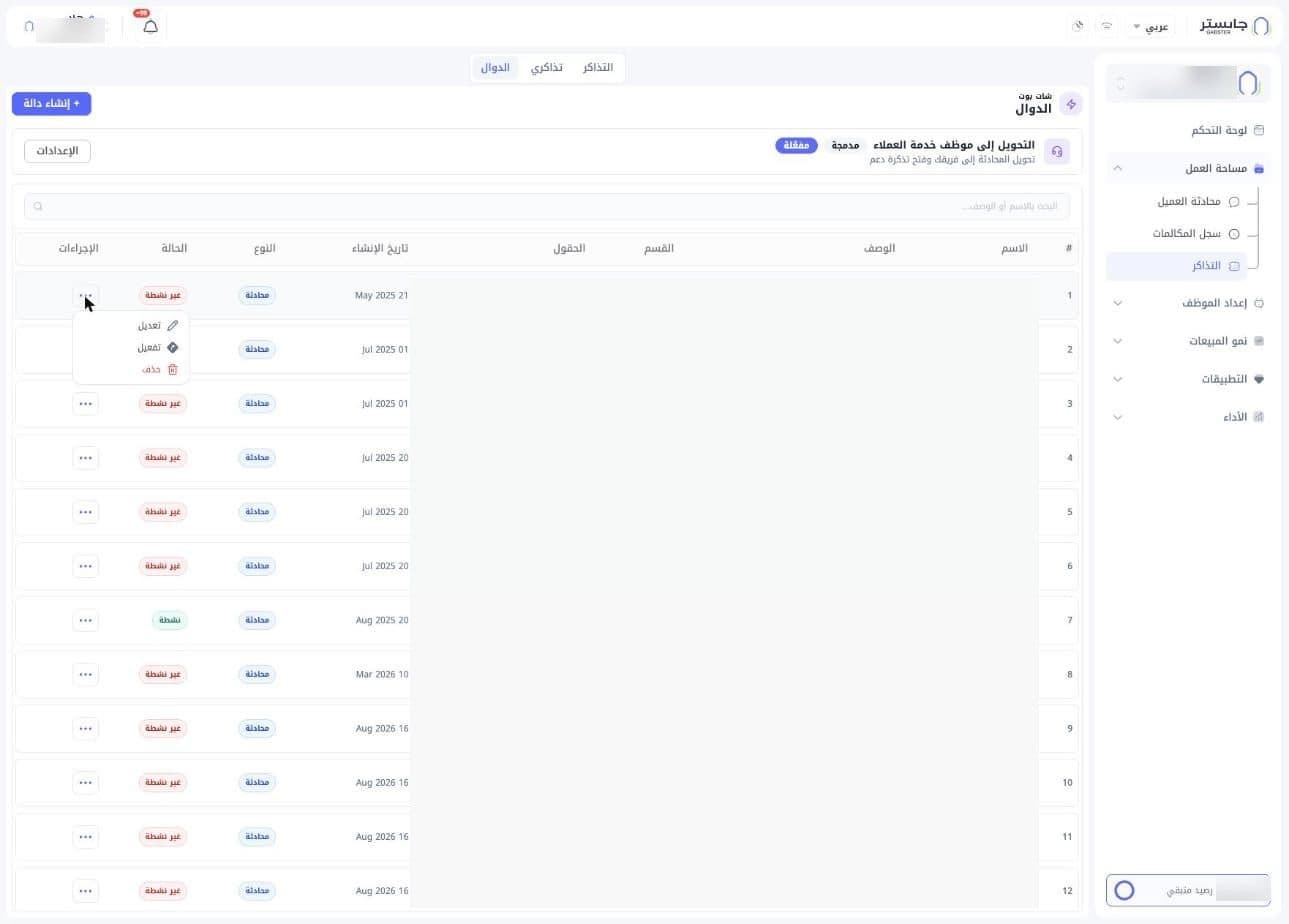Click the الاسم column header
This screenshot has height=924, width=1289.
[1015, 248]
